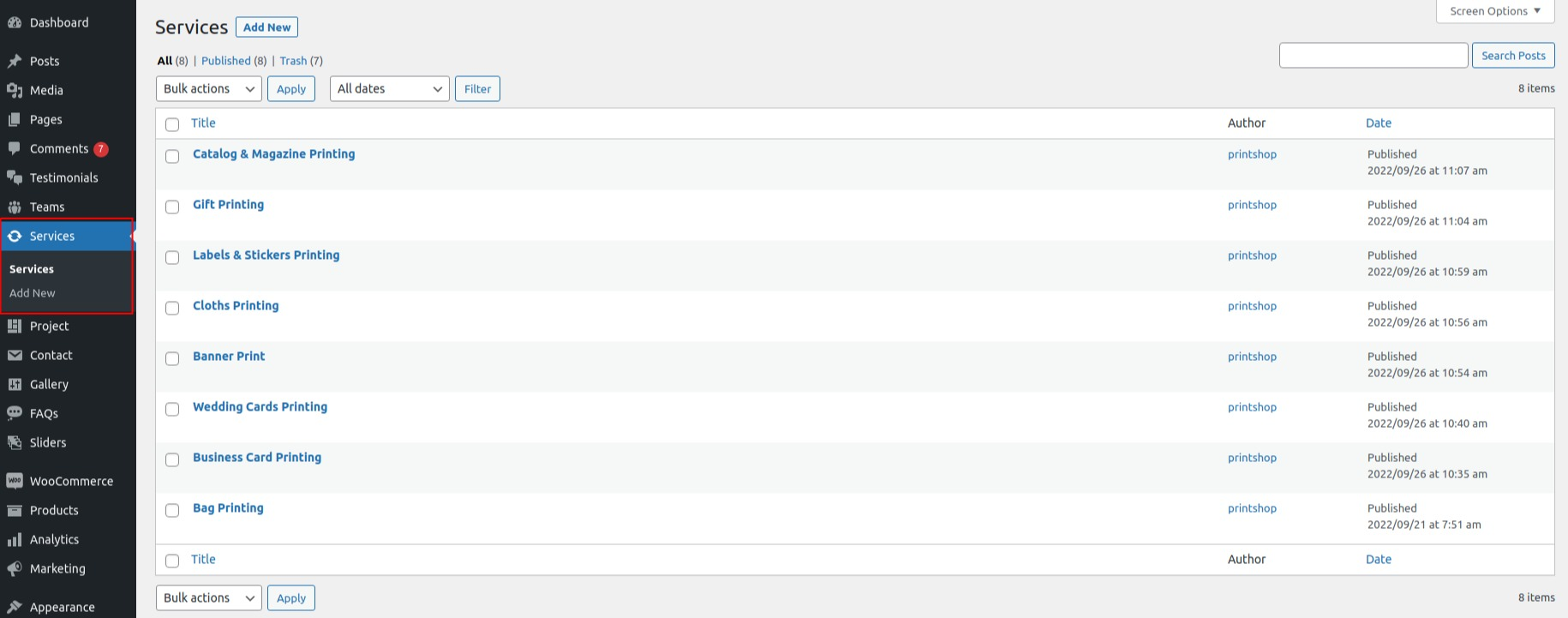Show the Trash services view
This screenshot has width=1568, height=618.
293,61
